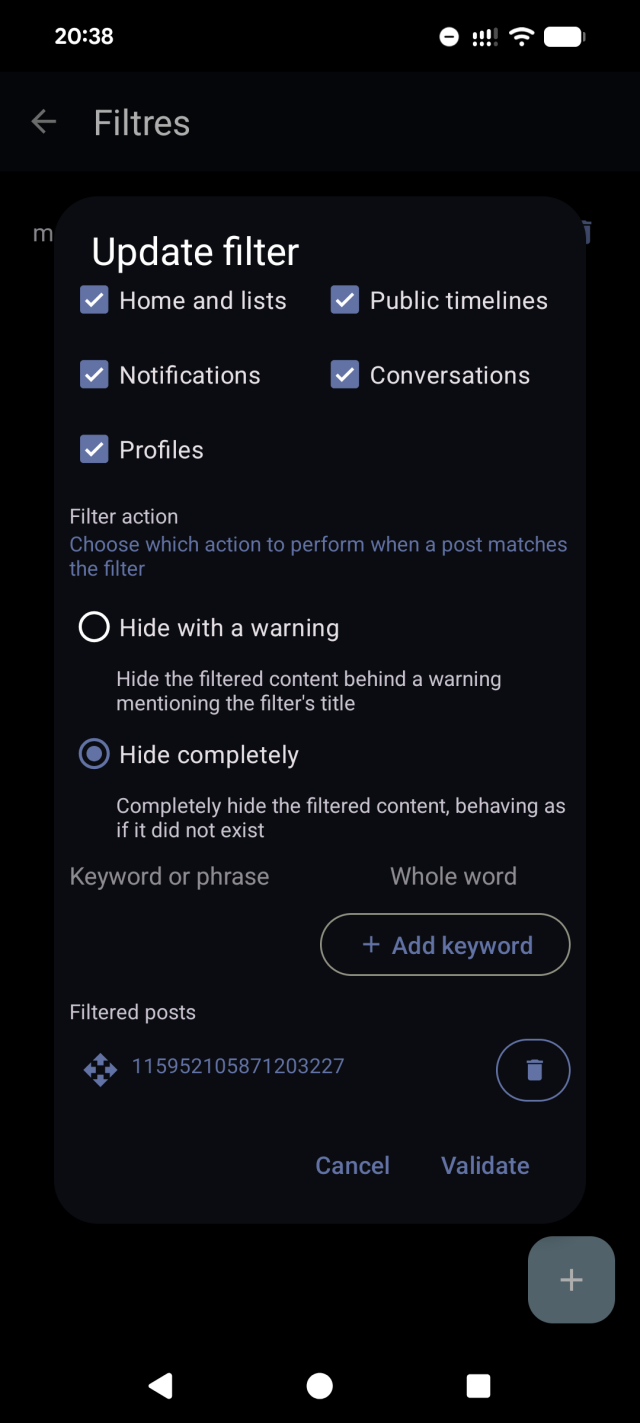Toggle off the Conversations checkbox
This screenshot has width=640, height=1423.
(x=344, y=374)
